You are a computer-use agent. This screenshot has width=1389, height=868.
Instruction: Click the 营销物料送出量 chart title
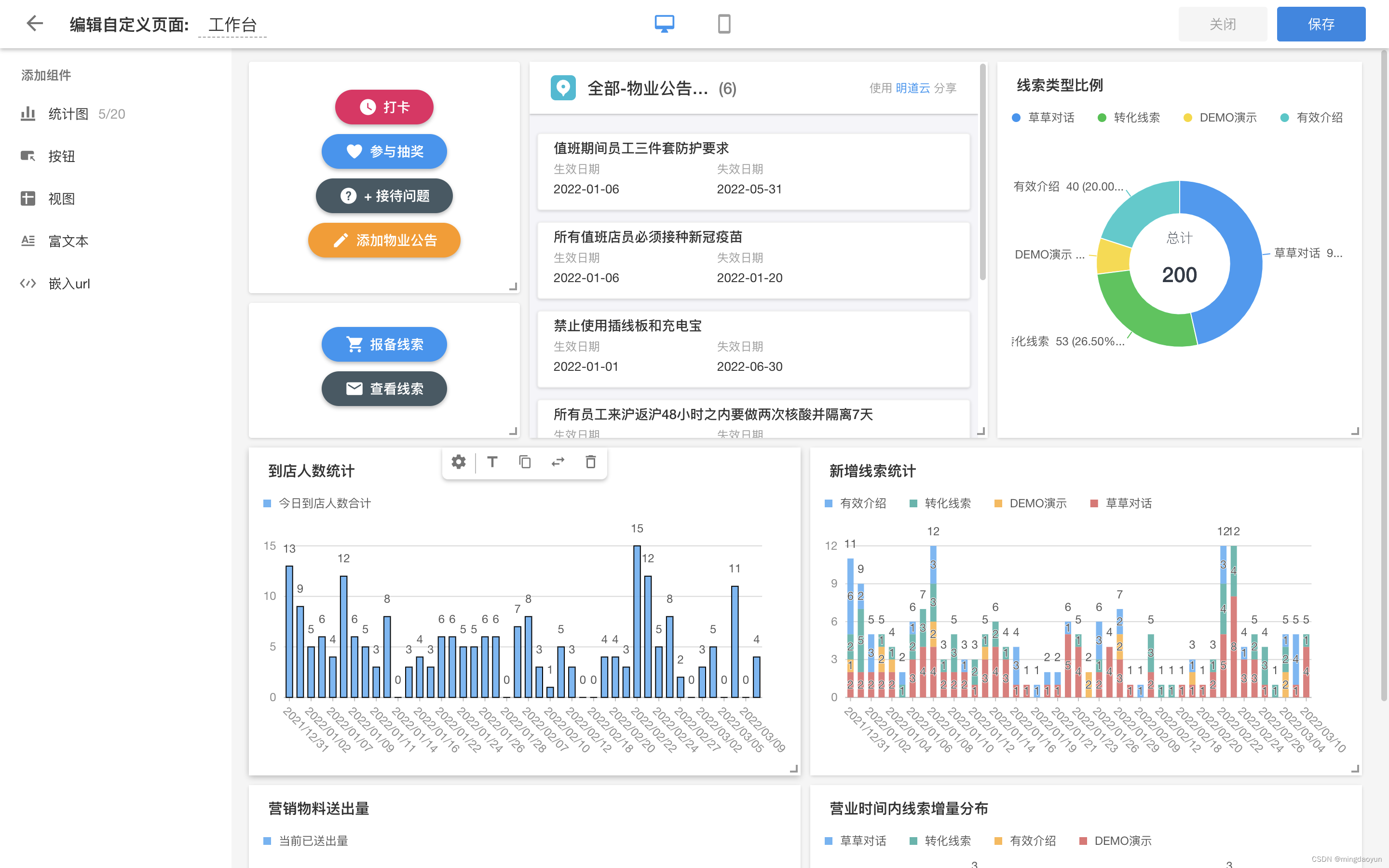point(318,809)
